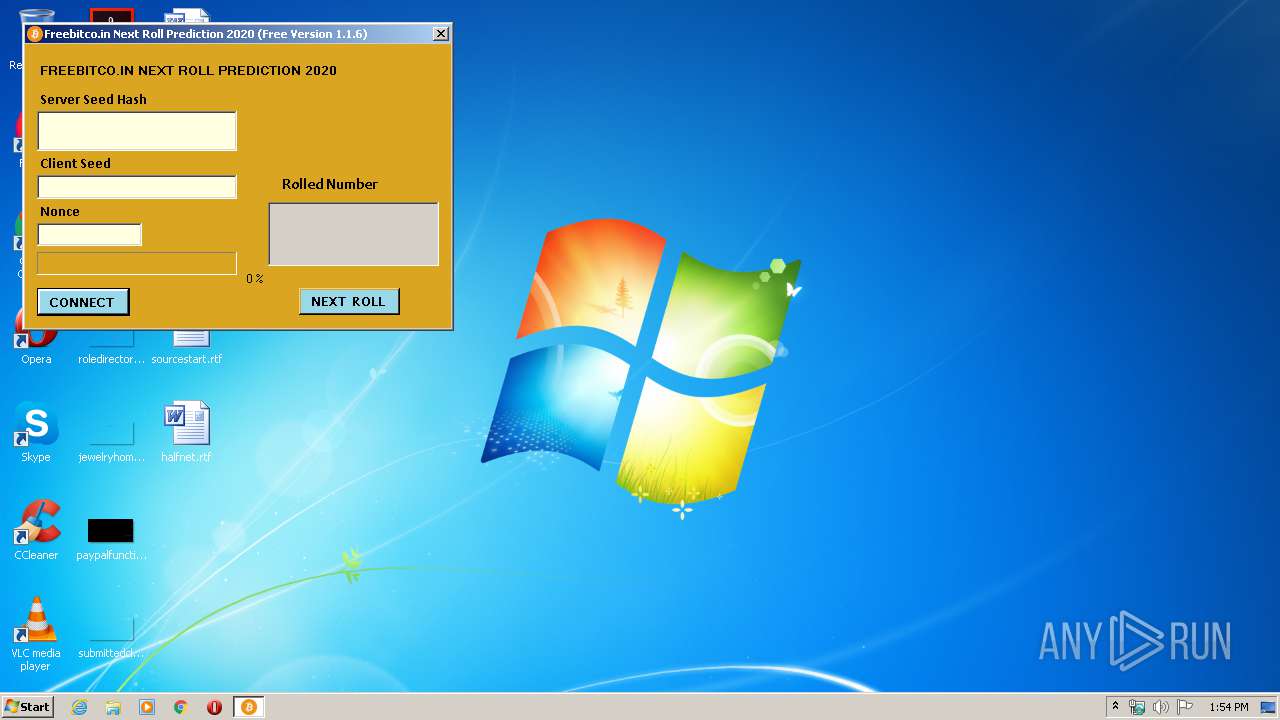Focus the Nonce input field

tap(90, 234)
